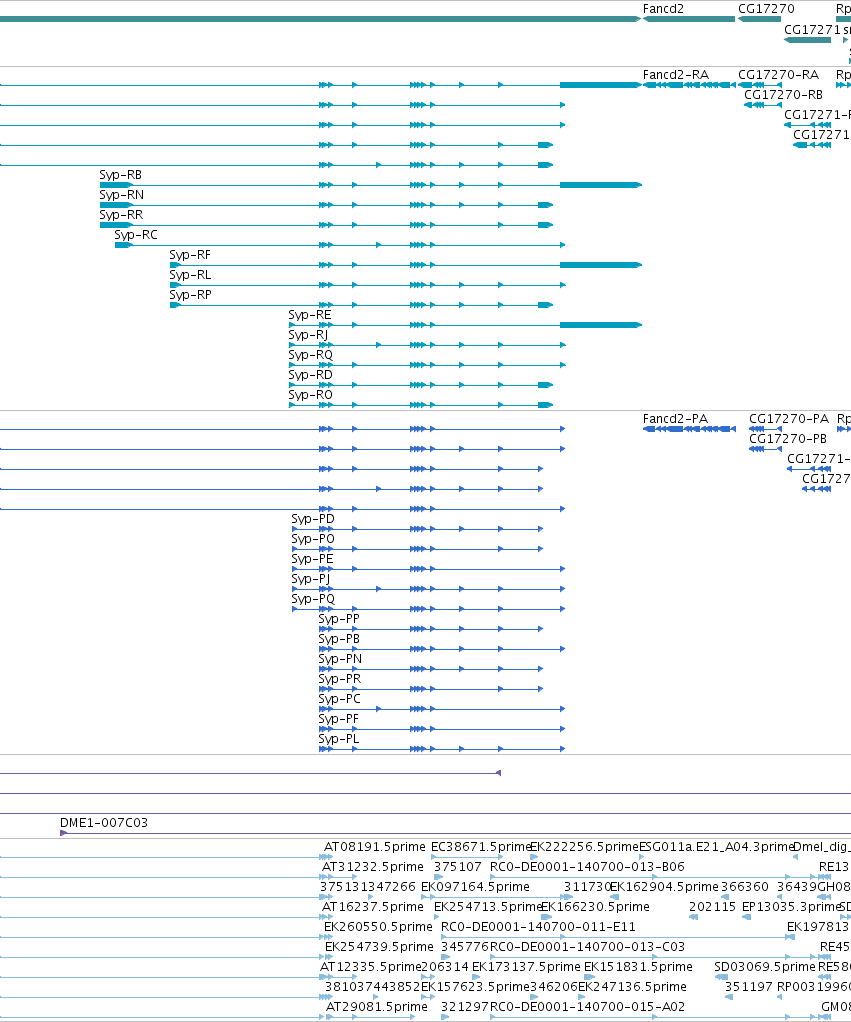
Task: Select the Syp-PR protein label
Action: (x=339, y=679)
